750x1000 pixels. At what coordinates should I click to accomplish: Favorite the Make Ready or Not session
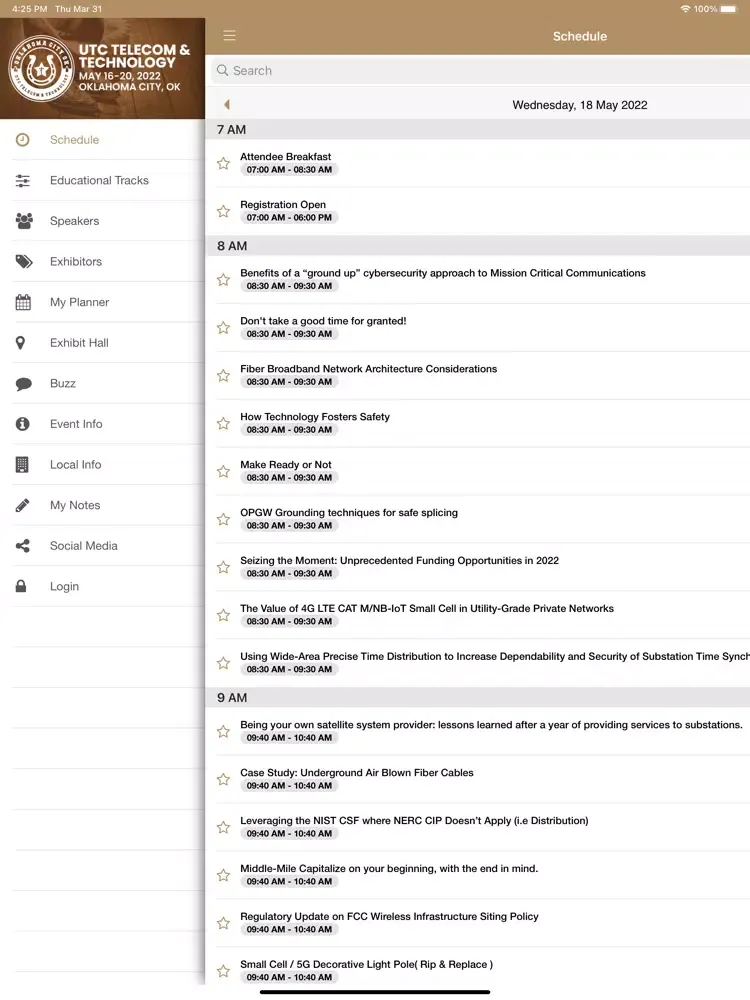[223, 471]
